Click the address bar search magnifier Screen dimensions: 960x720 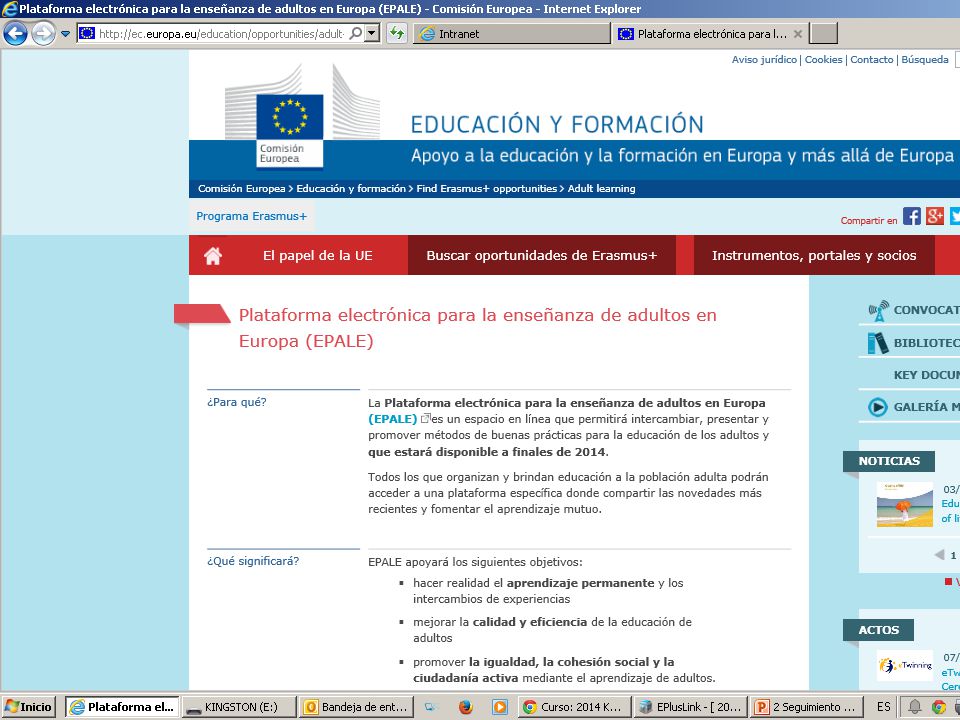[356, 33]
